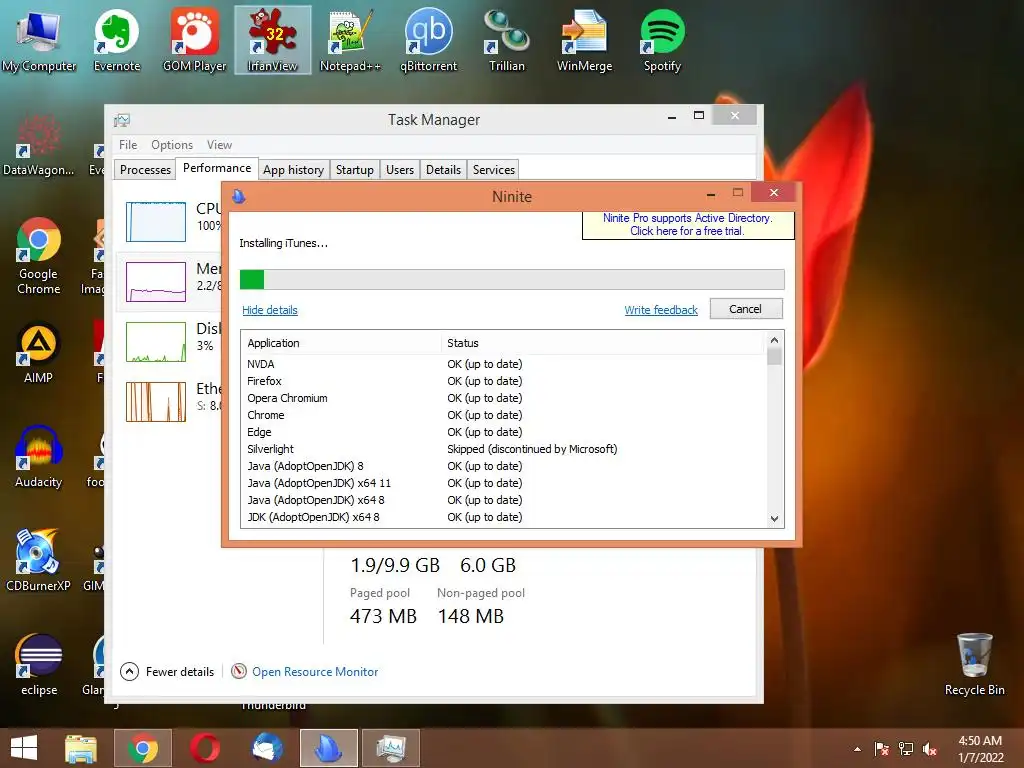Open the Trillian desktop shortcut

[x=507, y=40]
